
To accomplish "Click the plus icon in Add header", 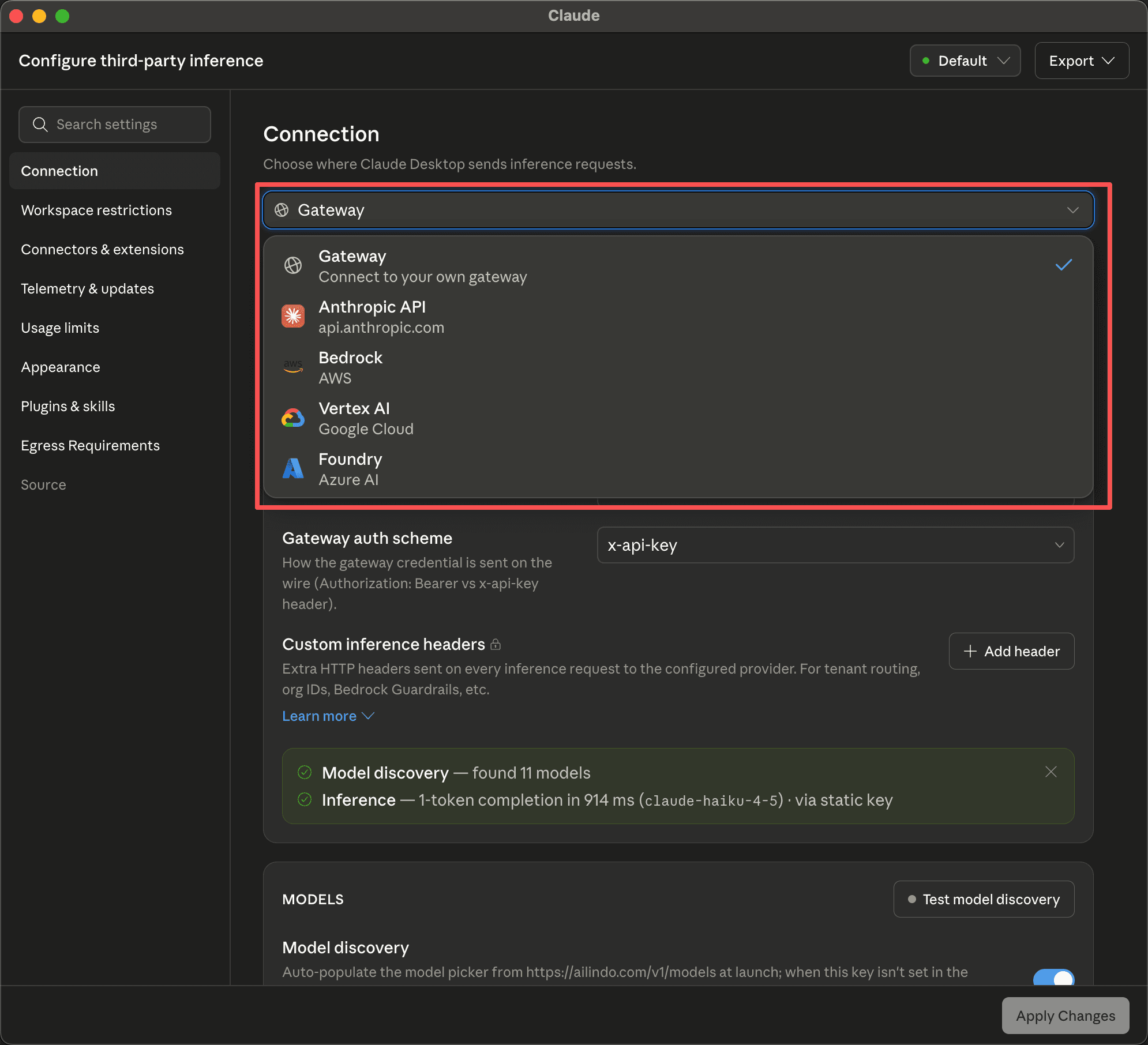I will [970, 651].
